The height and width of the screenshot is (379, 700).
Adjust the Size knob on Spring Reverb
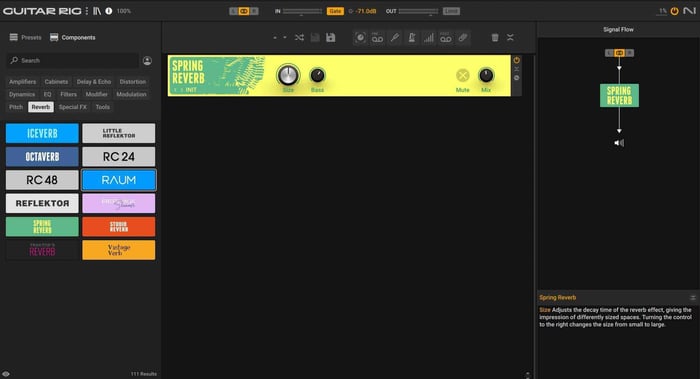[288, 75]
